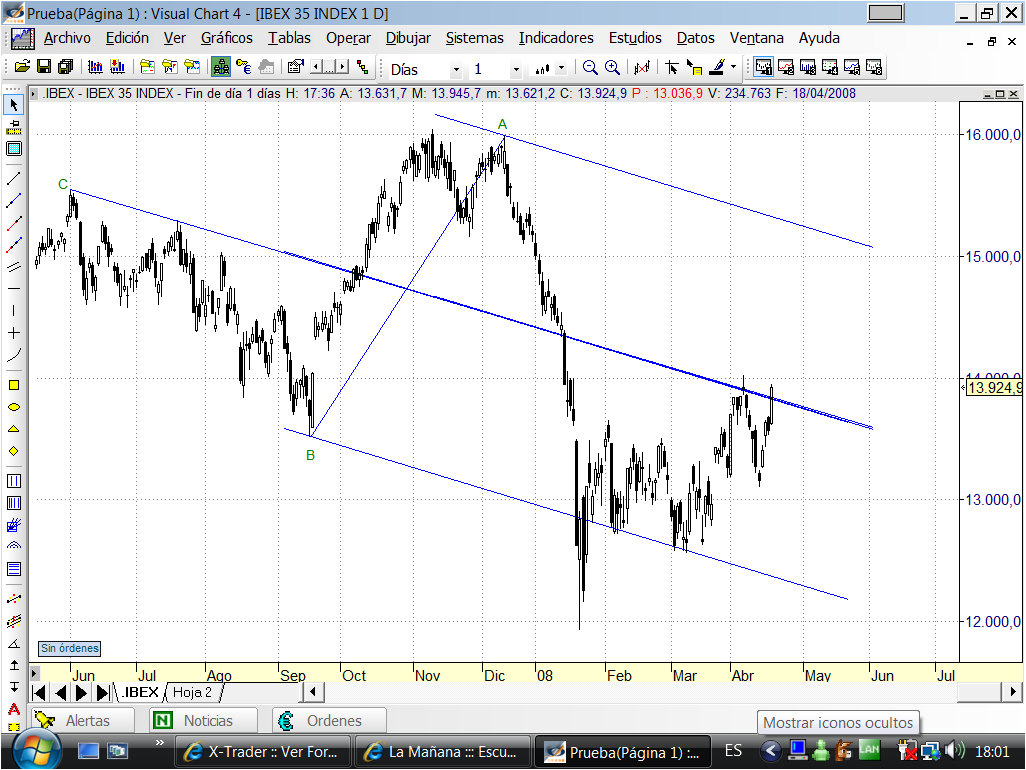Toggle workspace monitor 5 icon
The width and height of the screenshot is (1026, 770).
pos(852,67)
